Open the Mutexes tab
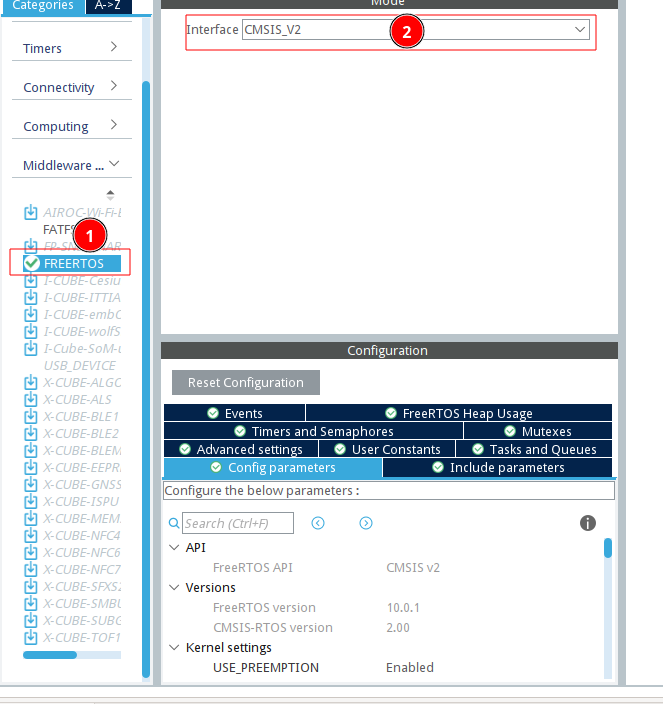 [x=538, y=431]
